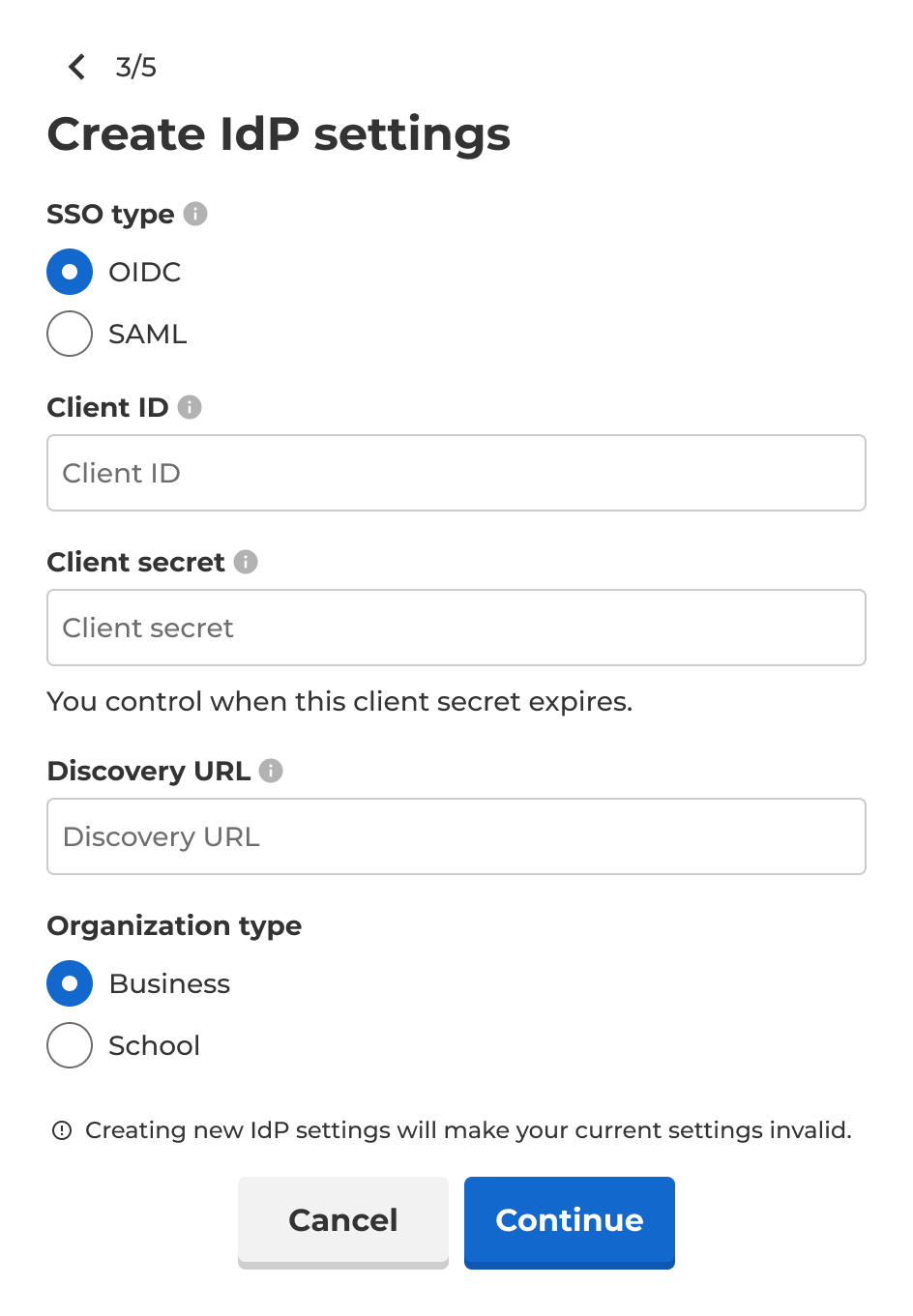
Task: Cancel the IdP settings creation
Action: [342, 1221]
